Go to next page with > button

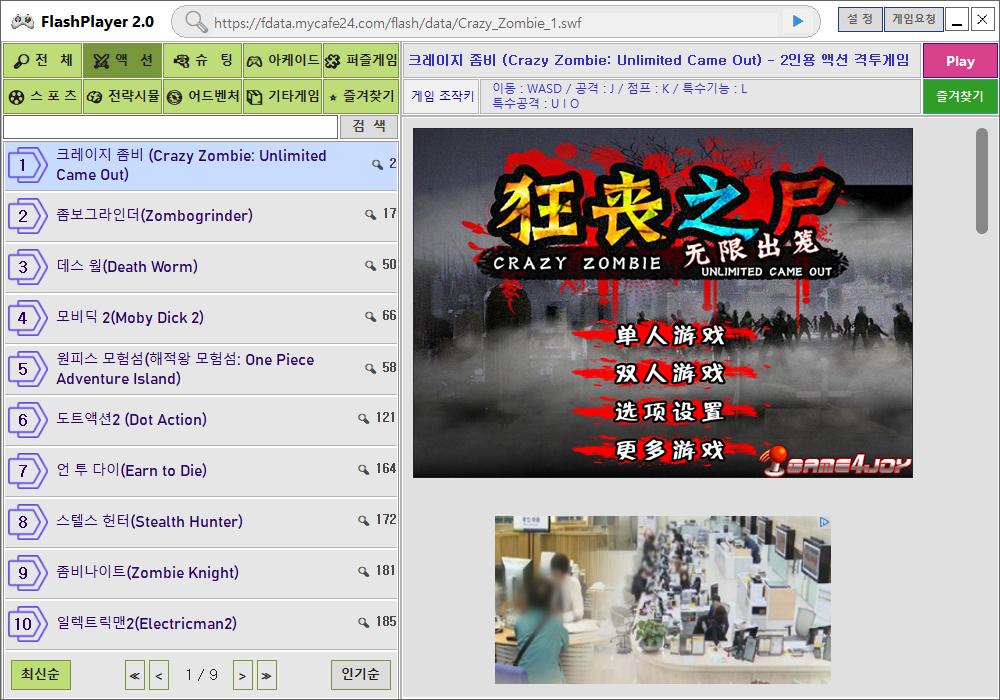pos(242,676)
